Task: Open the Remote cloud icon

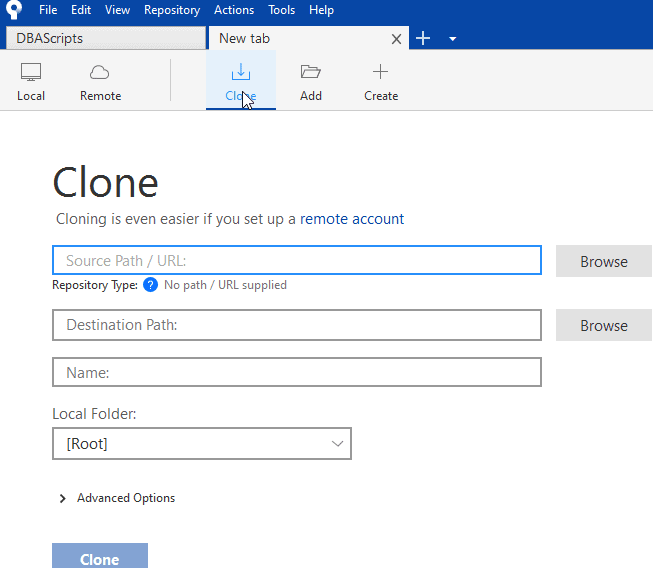Action: (100, 73)
